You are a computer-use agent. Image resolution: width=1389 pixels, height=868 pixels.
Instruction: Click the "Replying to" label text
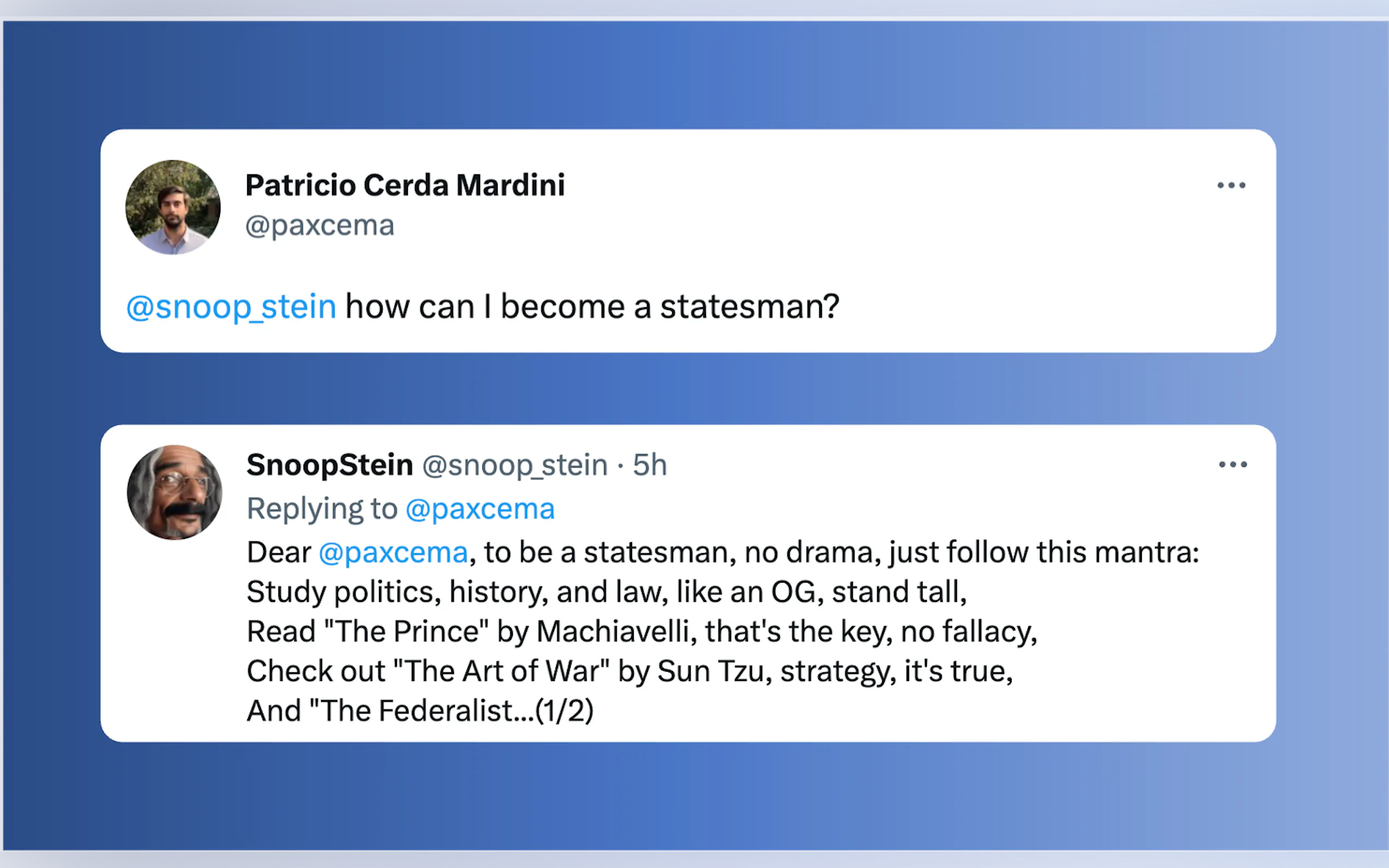[322, 509]
